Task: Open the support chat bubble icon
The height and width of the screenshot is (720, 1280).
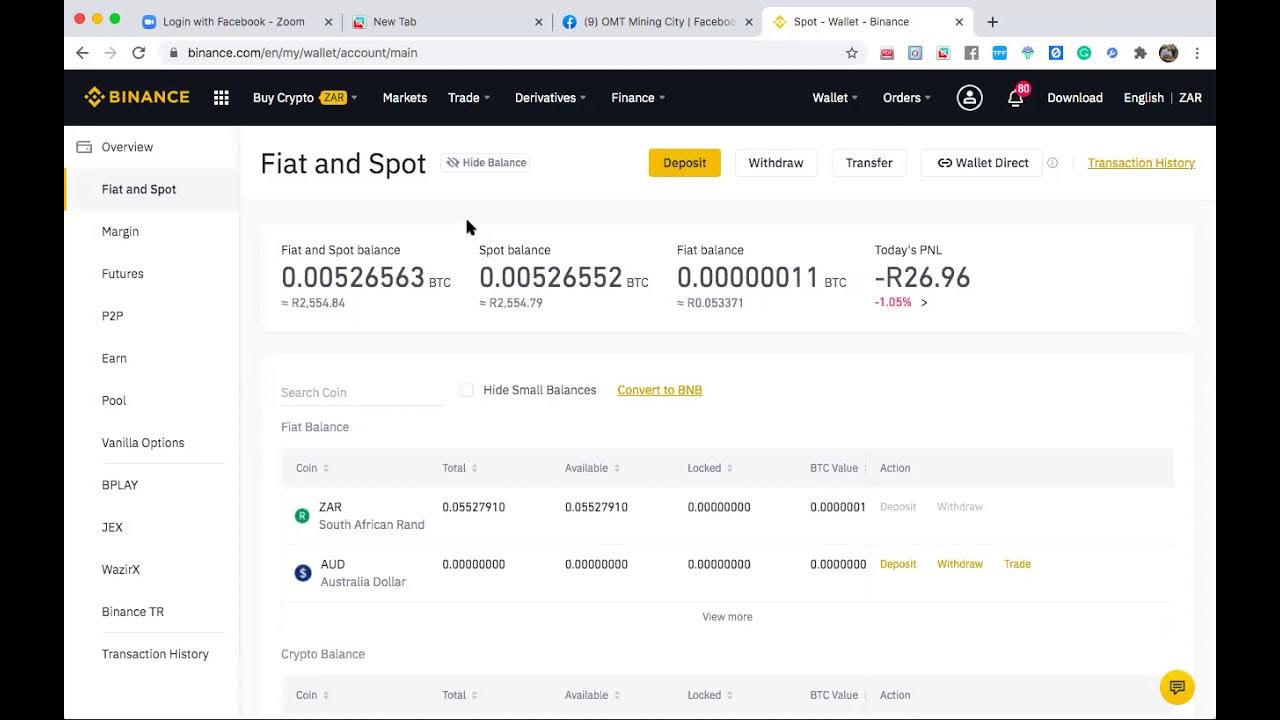Action: (1177, 687)
